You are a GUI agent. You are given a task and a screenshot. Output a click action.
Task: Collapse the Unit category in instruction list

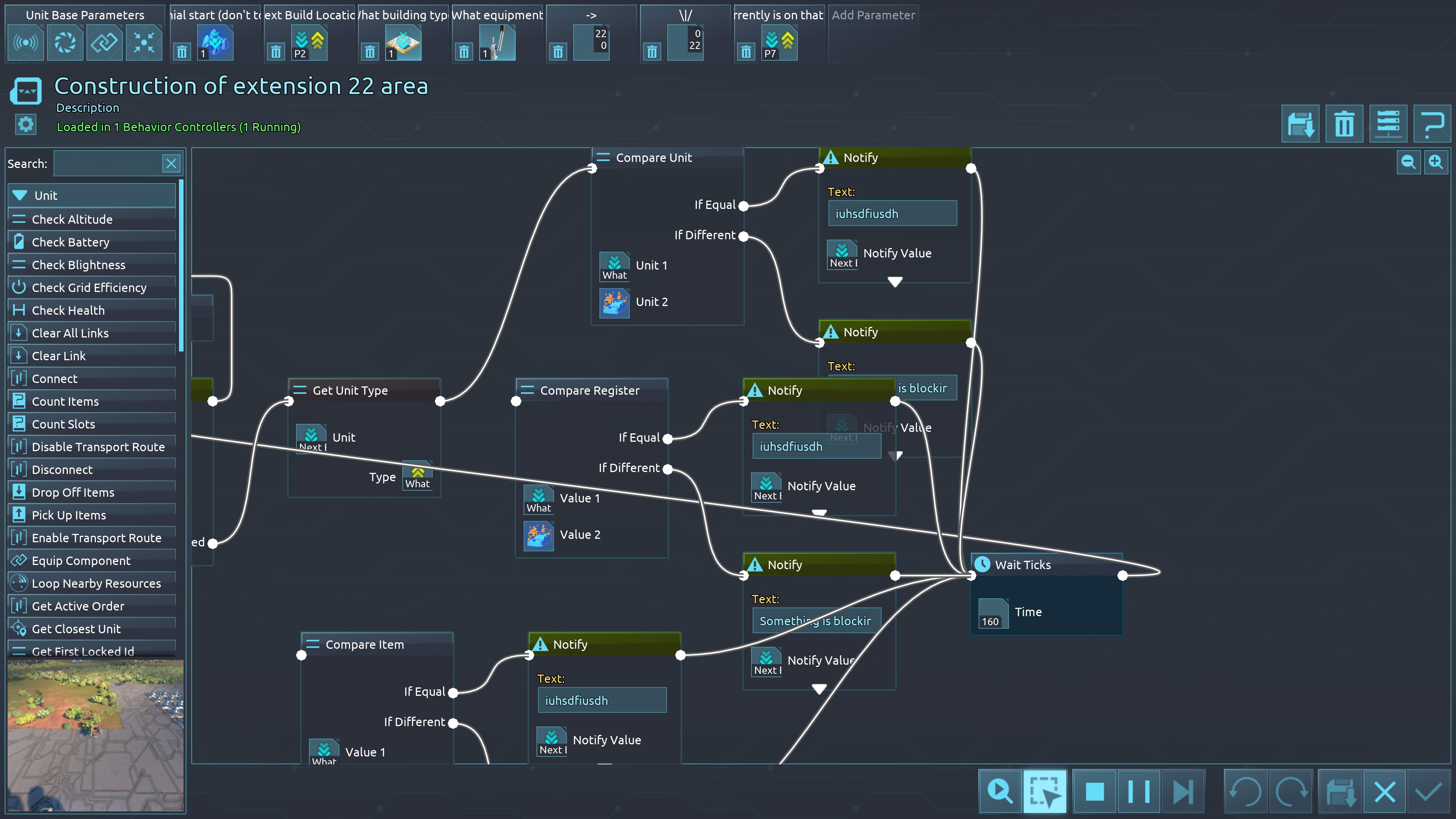(x=20, y=196)
